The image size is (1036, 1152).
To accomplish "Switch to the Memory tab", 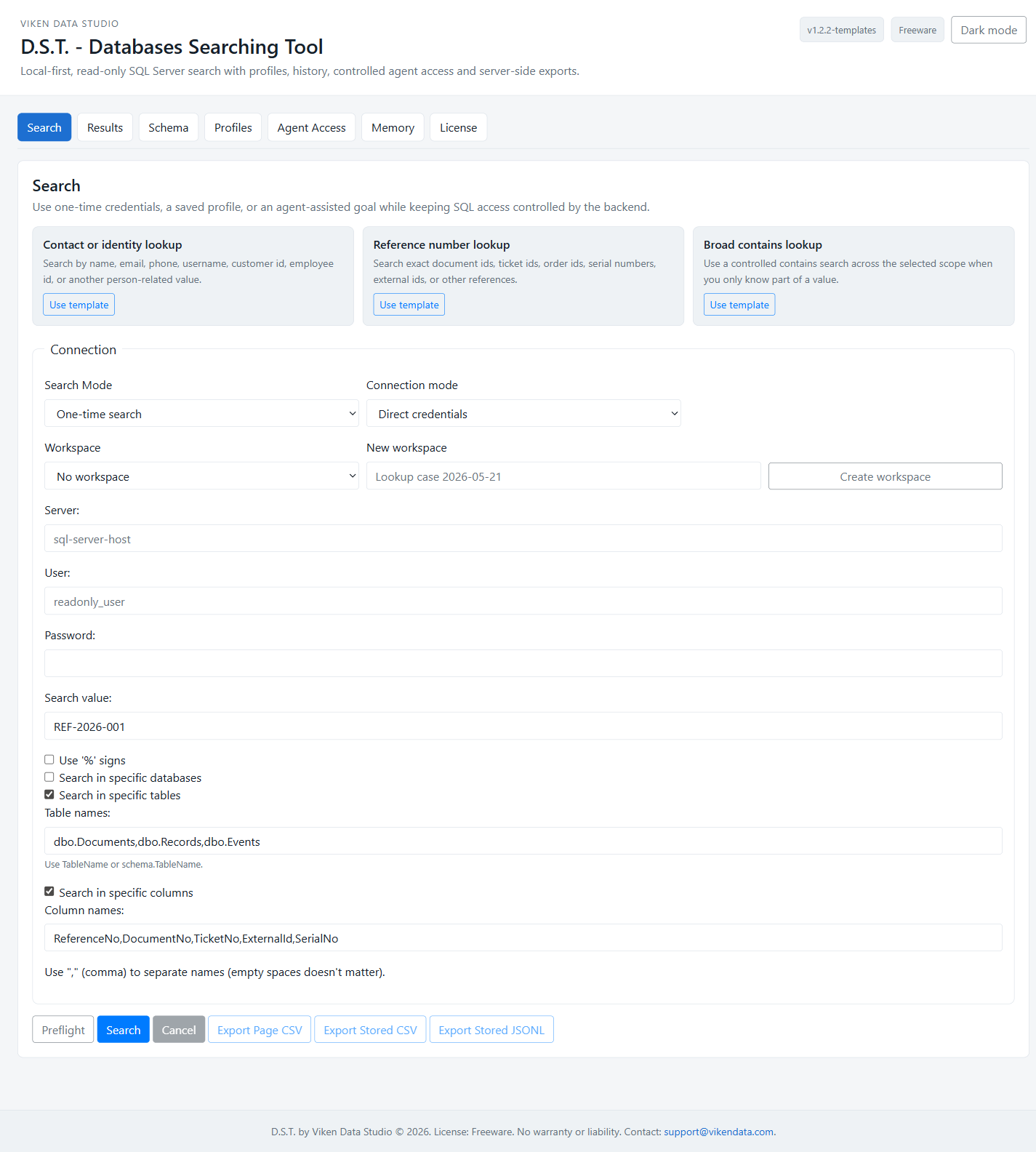I will pyautogui.click(x=393, y=127).
